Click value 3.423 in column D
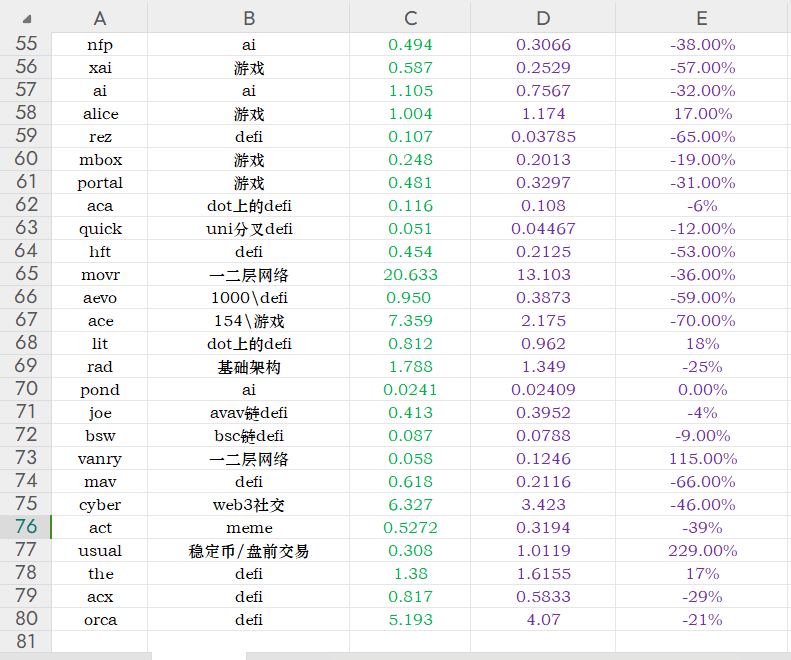Screen dimensions: 791x660 543,505
